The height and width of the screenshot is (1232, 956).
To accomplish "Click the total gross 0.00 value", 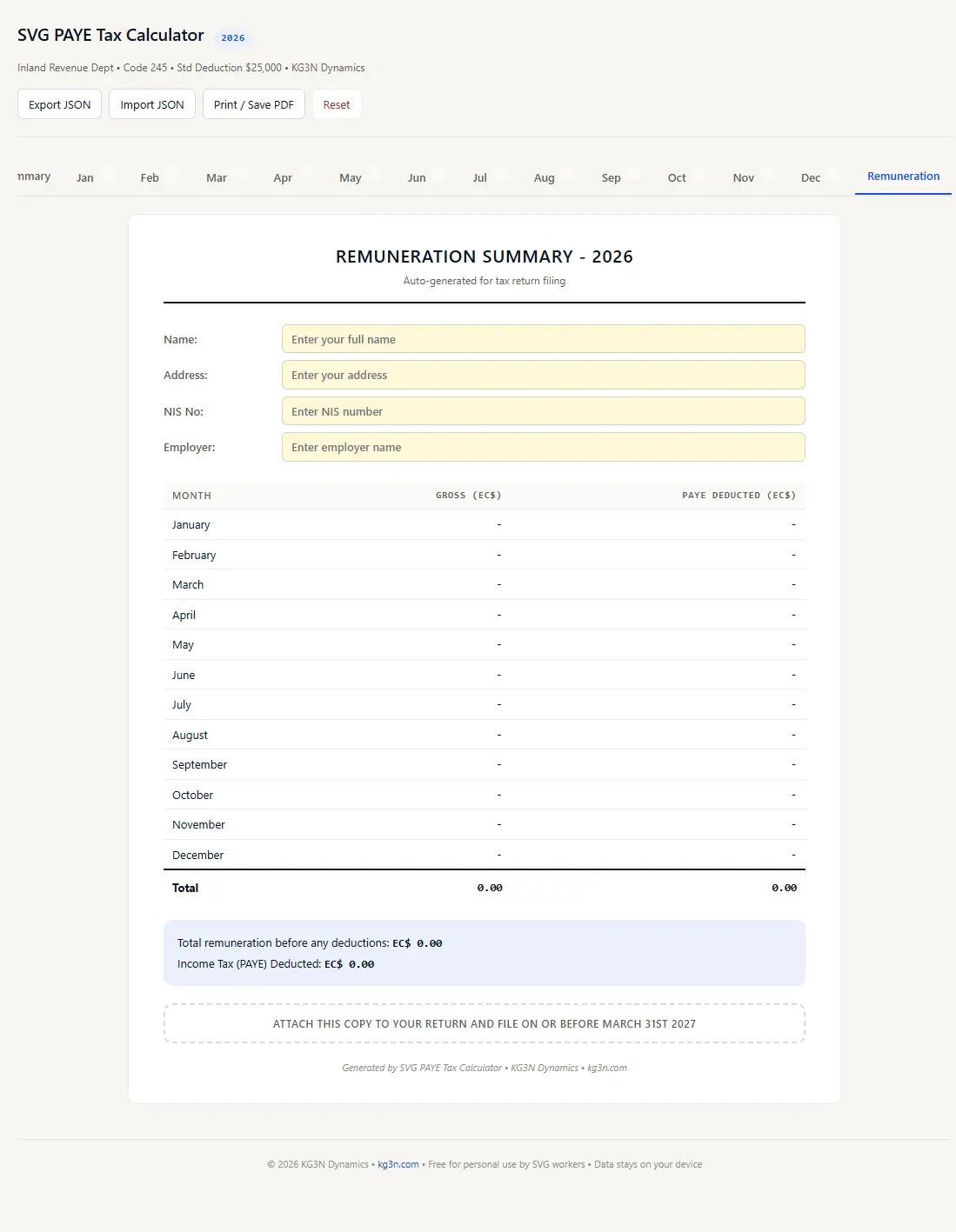I will (x=490, y=888).
